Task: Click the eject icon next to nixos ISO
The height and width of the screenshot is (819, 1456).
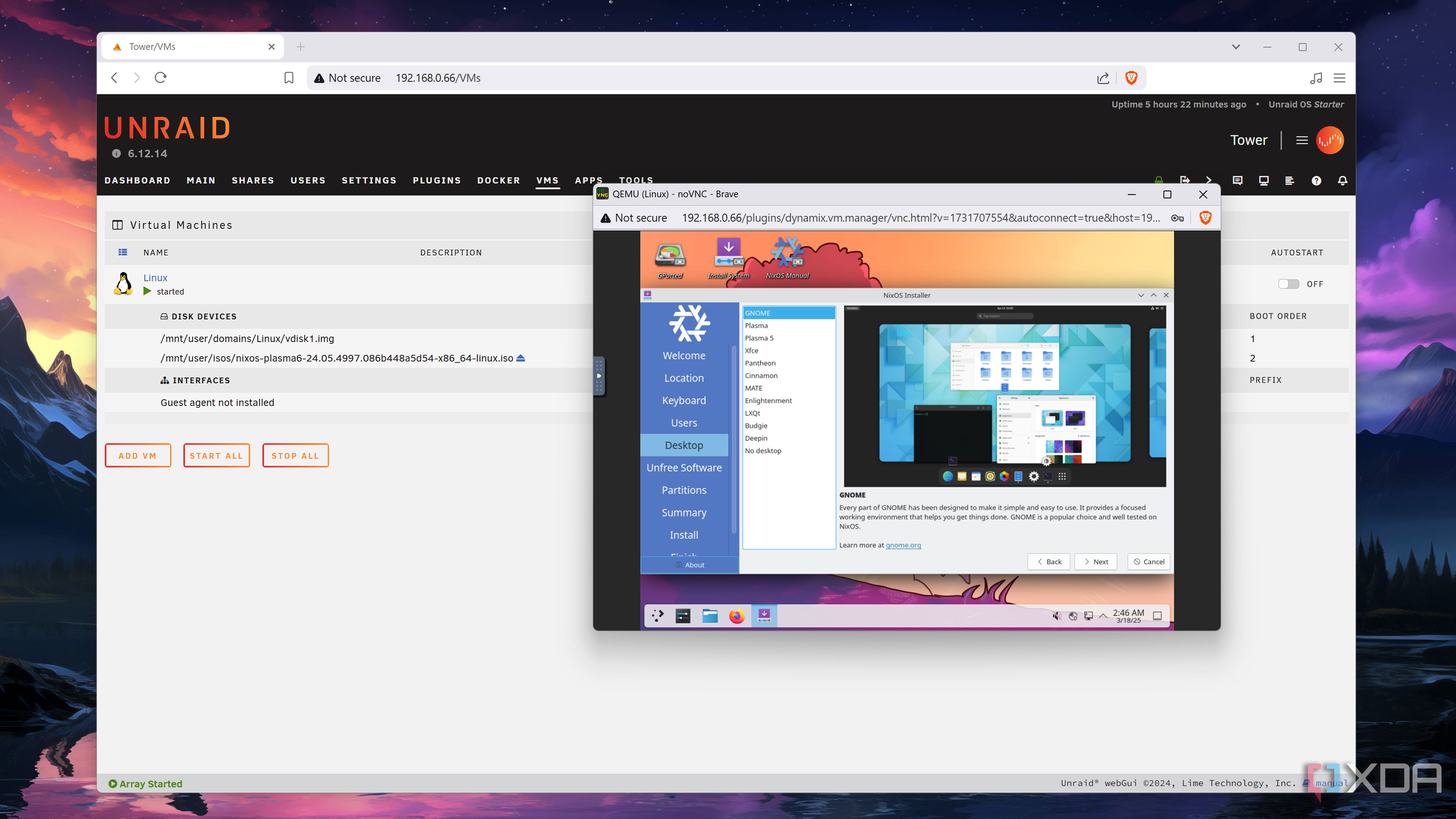Action: point(521,358)
